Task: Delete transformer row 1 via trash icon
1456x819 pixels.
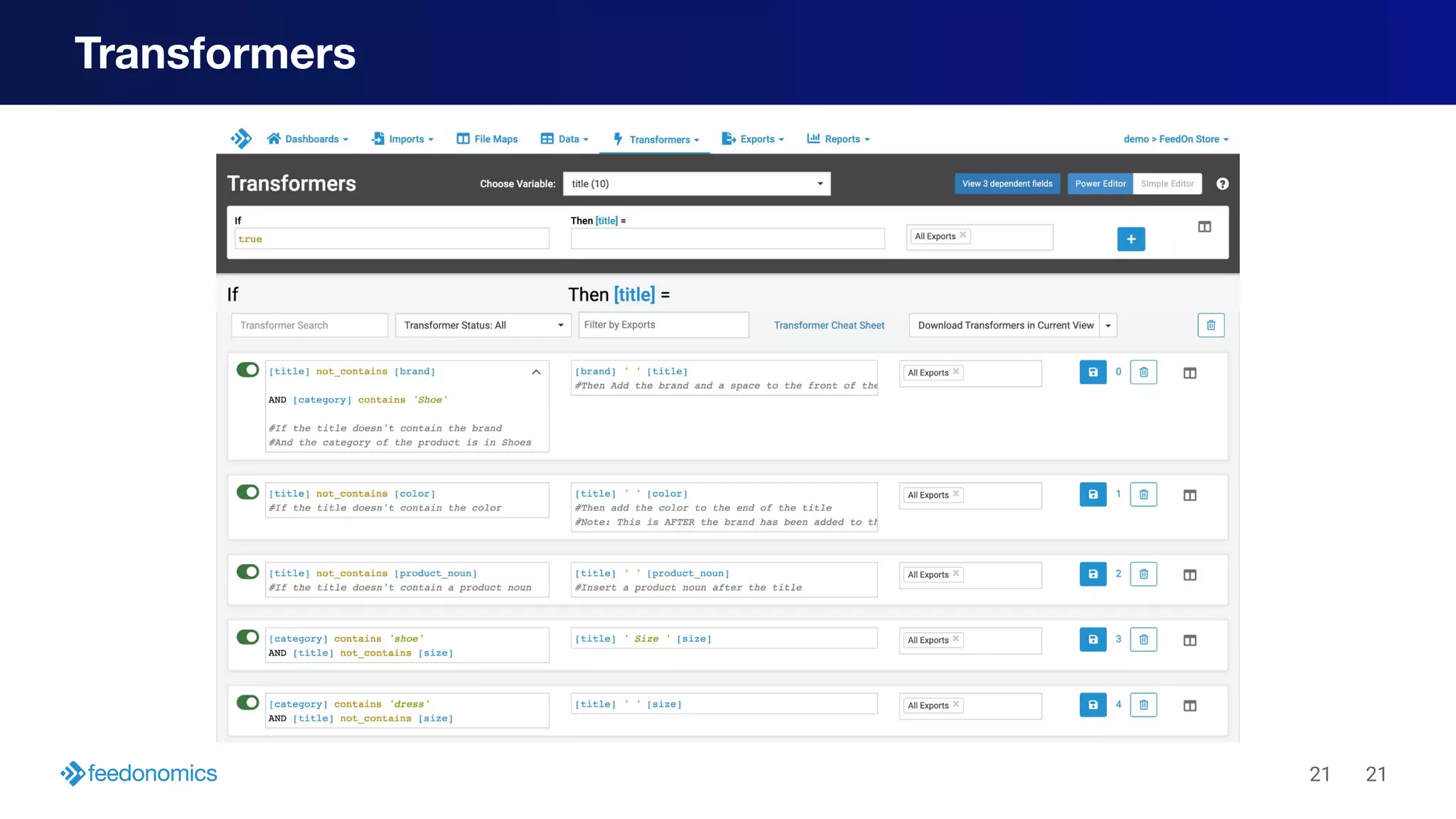Action: tap(1143, 495)
